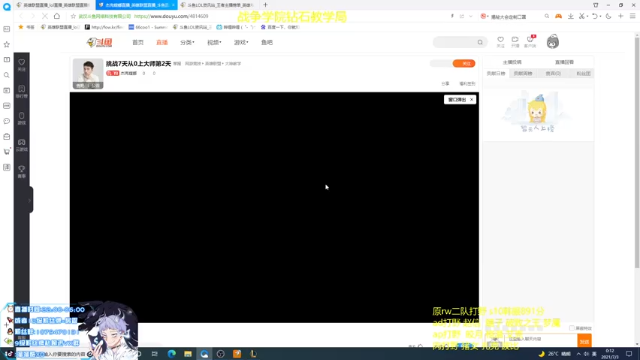Close the active blue browser tab
Viewport: 640px width, 360px height.
[173, 5]
